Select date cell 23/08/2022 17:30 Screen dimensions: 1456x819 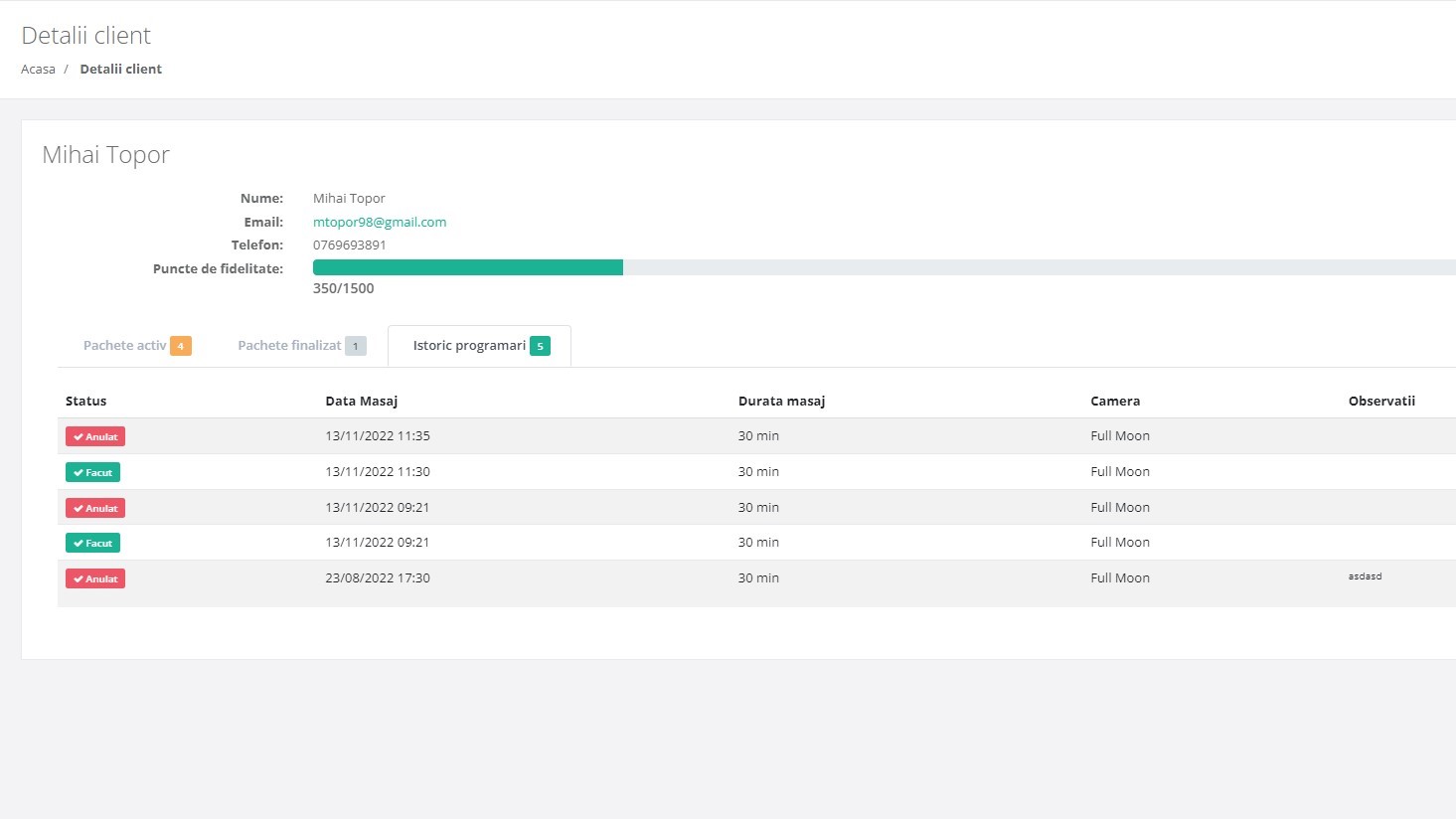[378, 577]
